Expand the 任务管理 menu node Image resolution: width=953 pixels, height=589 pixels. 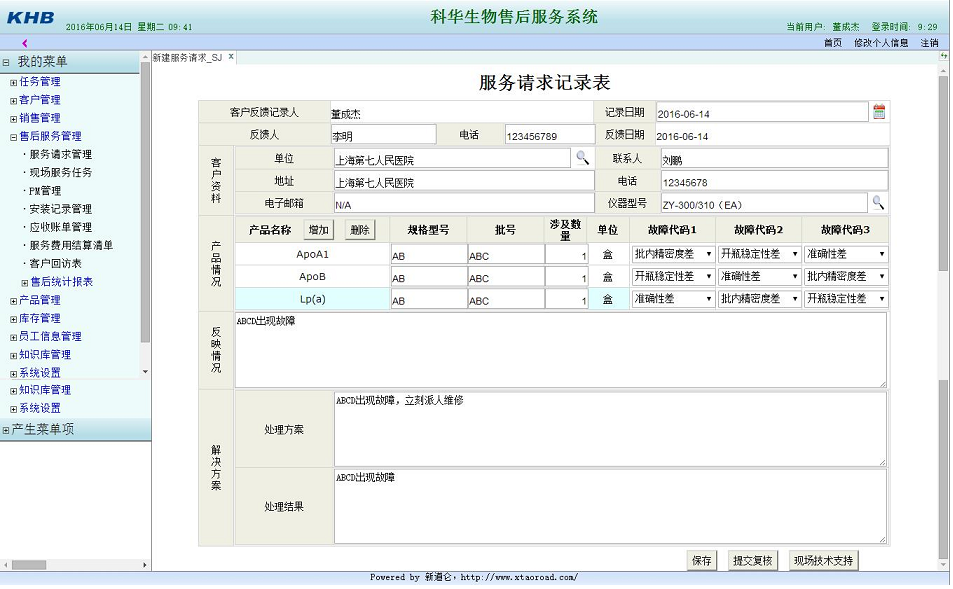click(x=13, y=82)
